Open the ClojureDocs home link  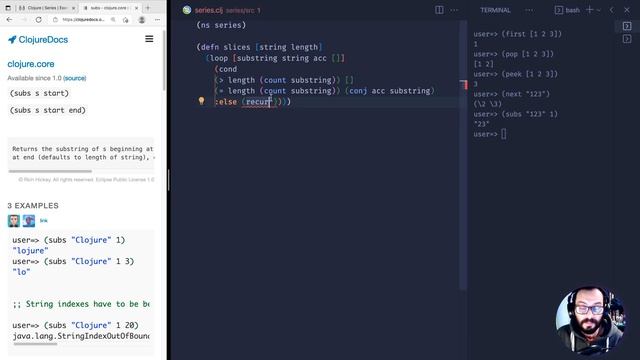(43, 40)
